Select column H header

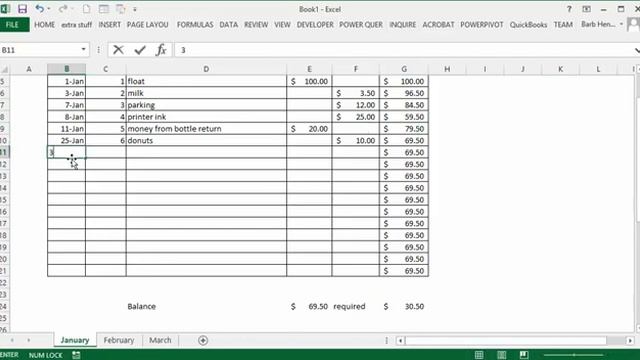coord(447,69)
